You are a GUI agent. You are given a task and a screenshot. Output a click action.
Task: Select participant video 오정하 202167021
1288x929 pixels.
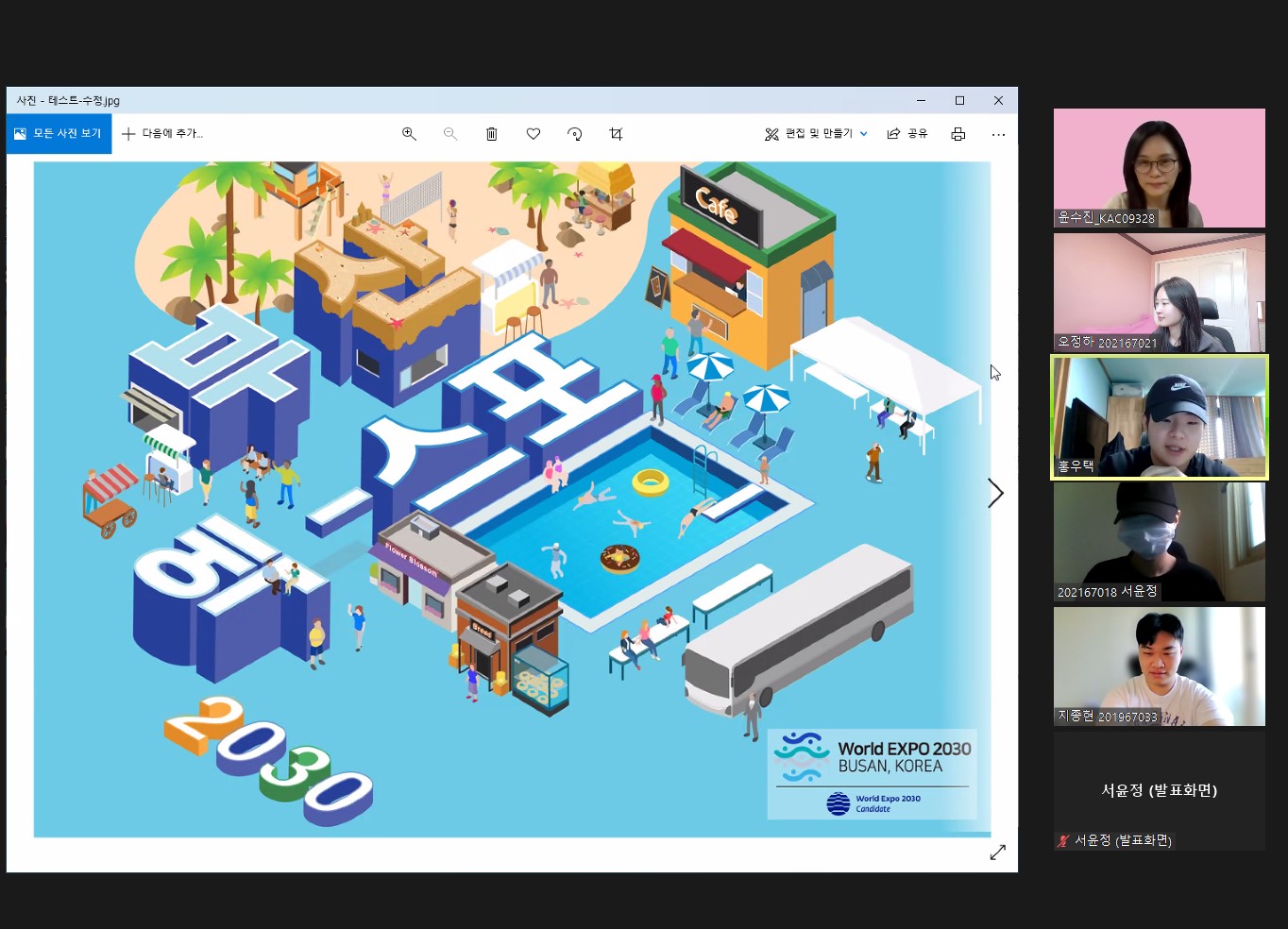pos(1160,293)
